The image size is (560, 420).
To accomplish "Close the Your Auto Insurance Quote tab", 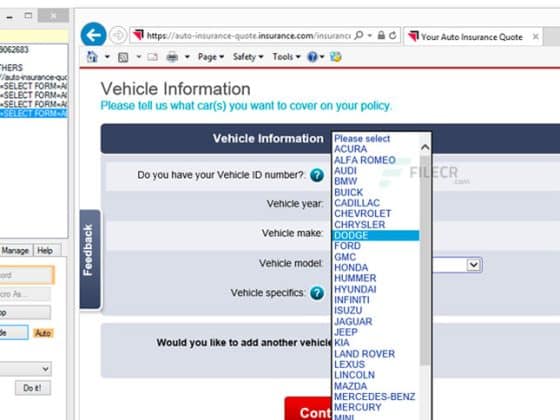I will pos(535,36).
